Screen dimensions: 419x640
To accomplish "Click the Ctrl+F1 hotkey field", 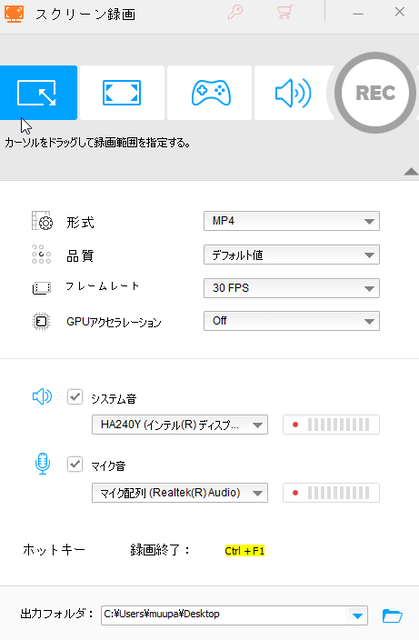I will 245,551.
